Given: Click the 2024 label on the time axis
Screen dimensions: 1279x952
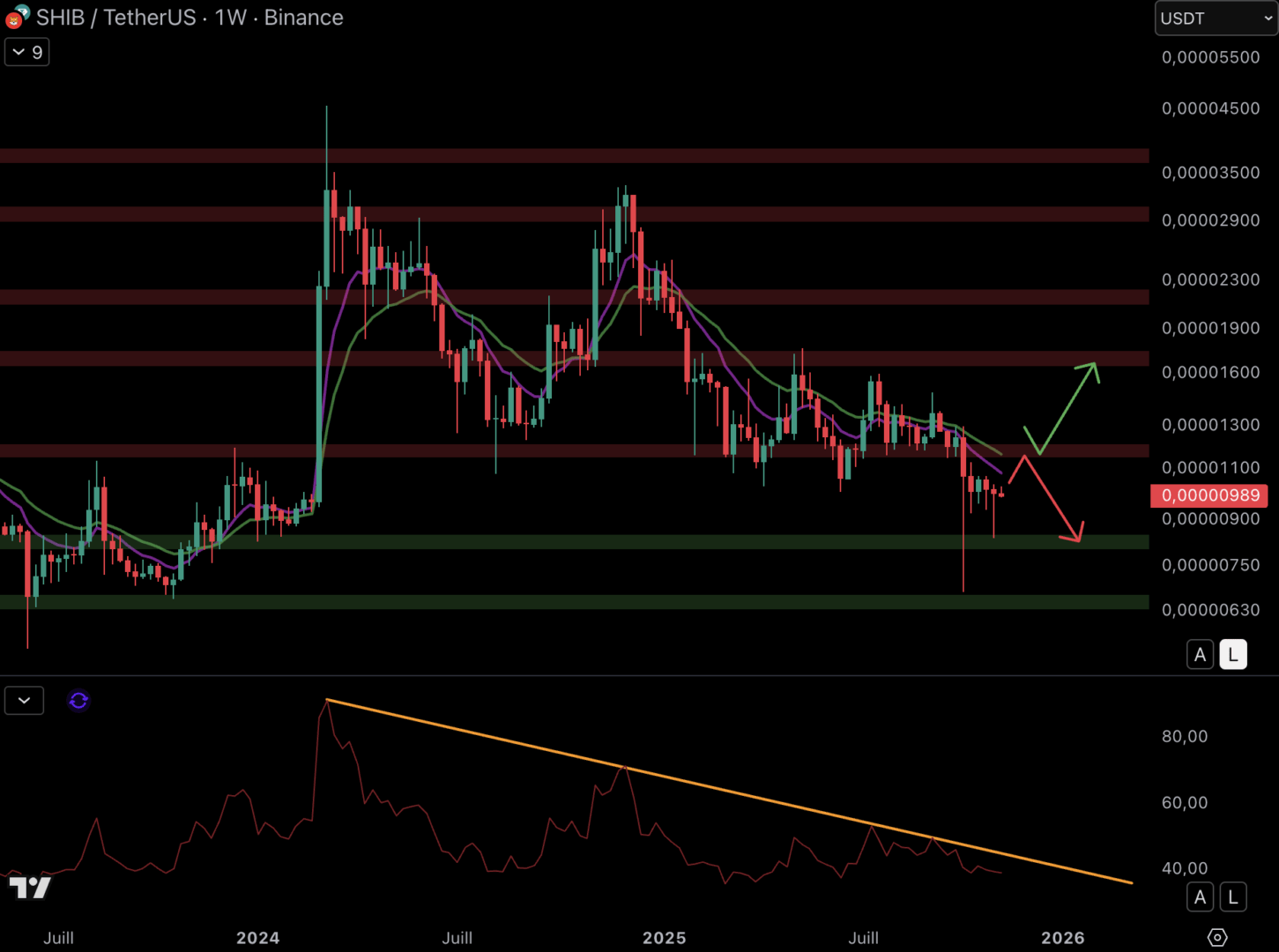Looking at the screenshot, I should pyautogui.click(x=257, y=938).
